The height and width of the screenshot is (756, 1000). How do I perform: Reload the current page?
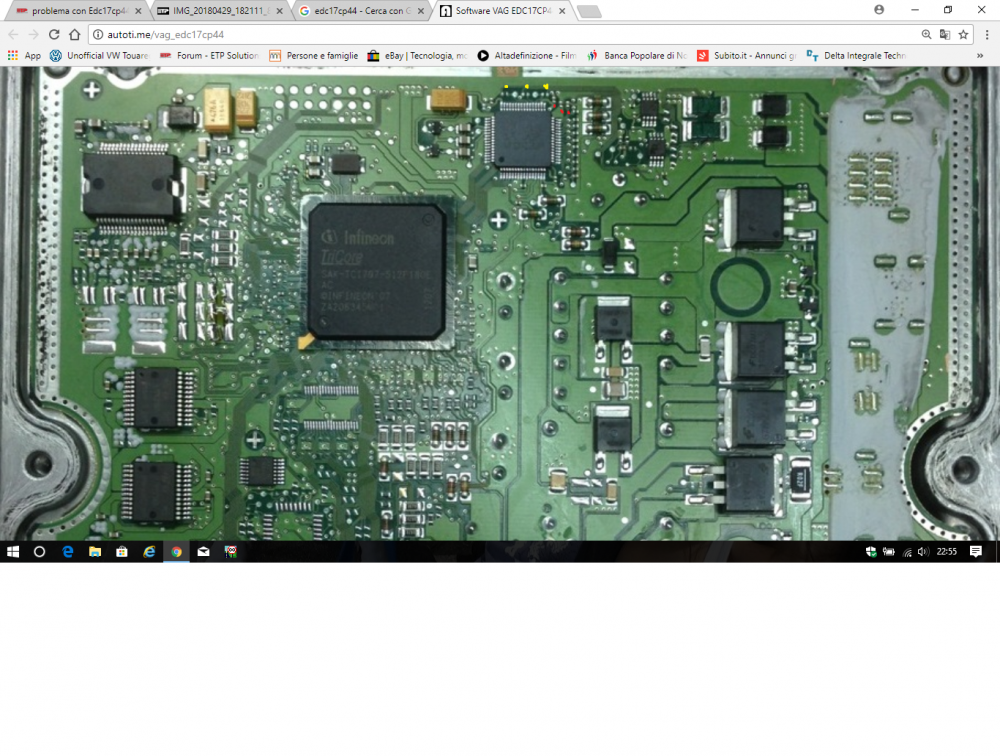point(54,34)
